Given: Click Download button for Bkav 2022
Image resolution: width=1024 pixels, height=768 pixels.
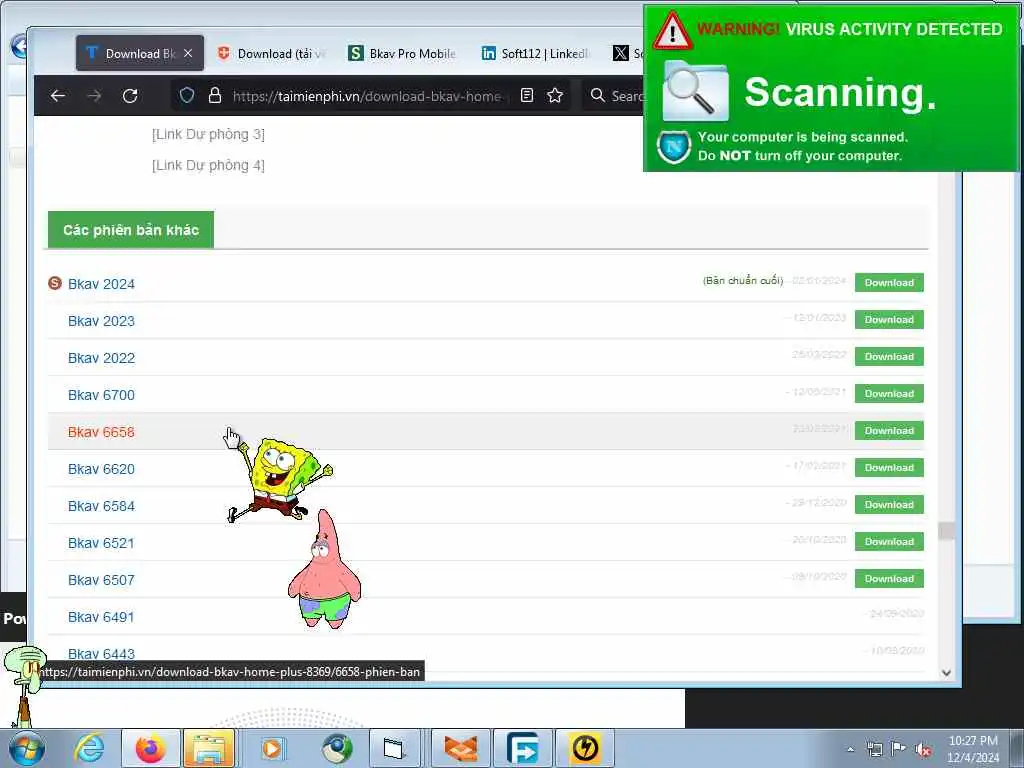Looking at the screenshot, I should click(x=889, y=357).
